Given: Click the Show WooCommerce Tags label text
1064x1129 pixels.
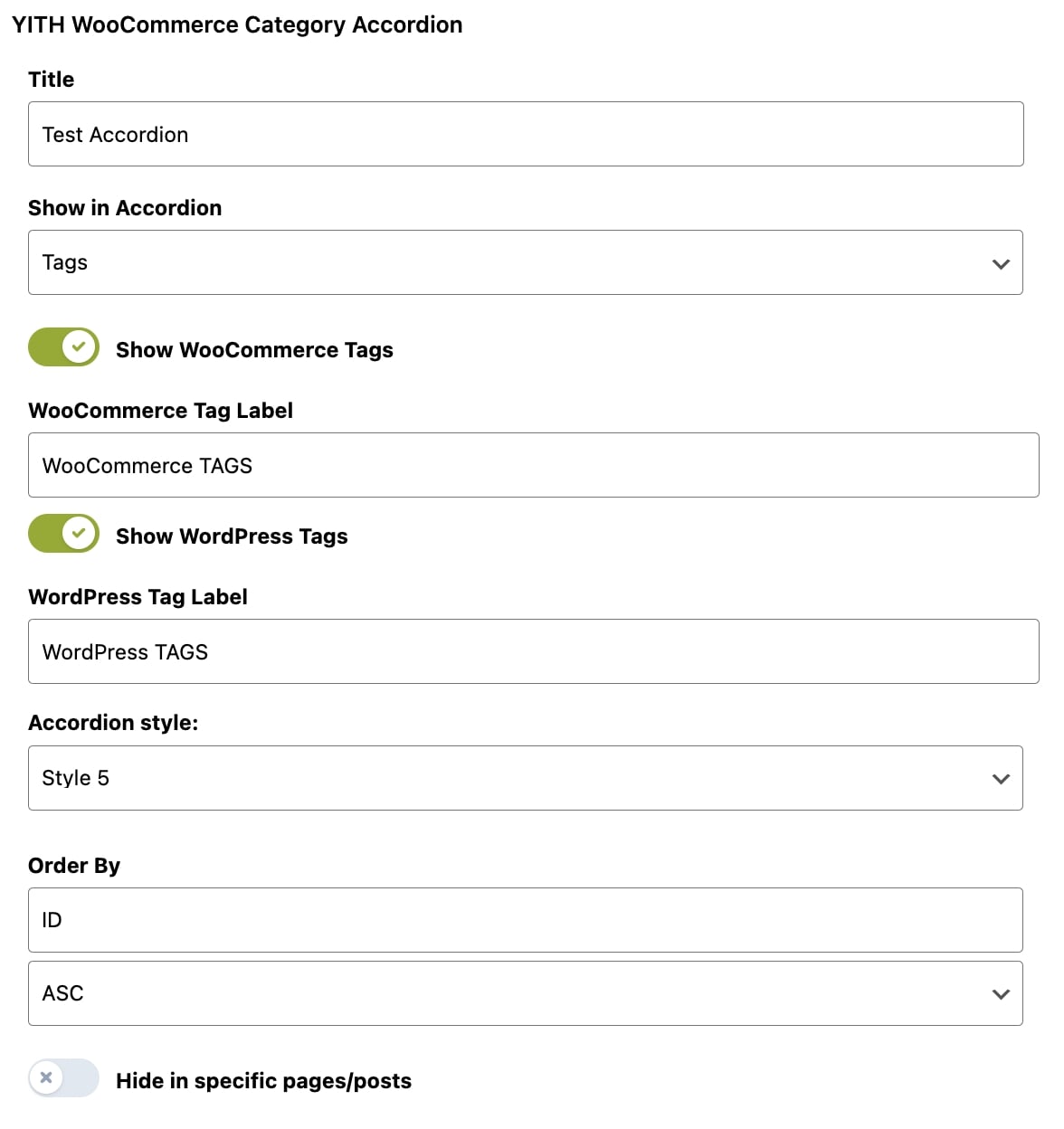Looking at the screenshot, I should (x=254, y=350).
